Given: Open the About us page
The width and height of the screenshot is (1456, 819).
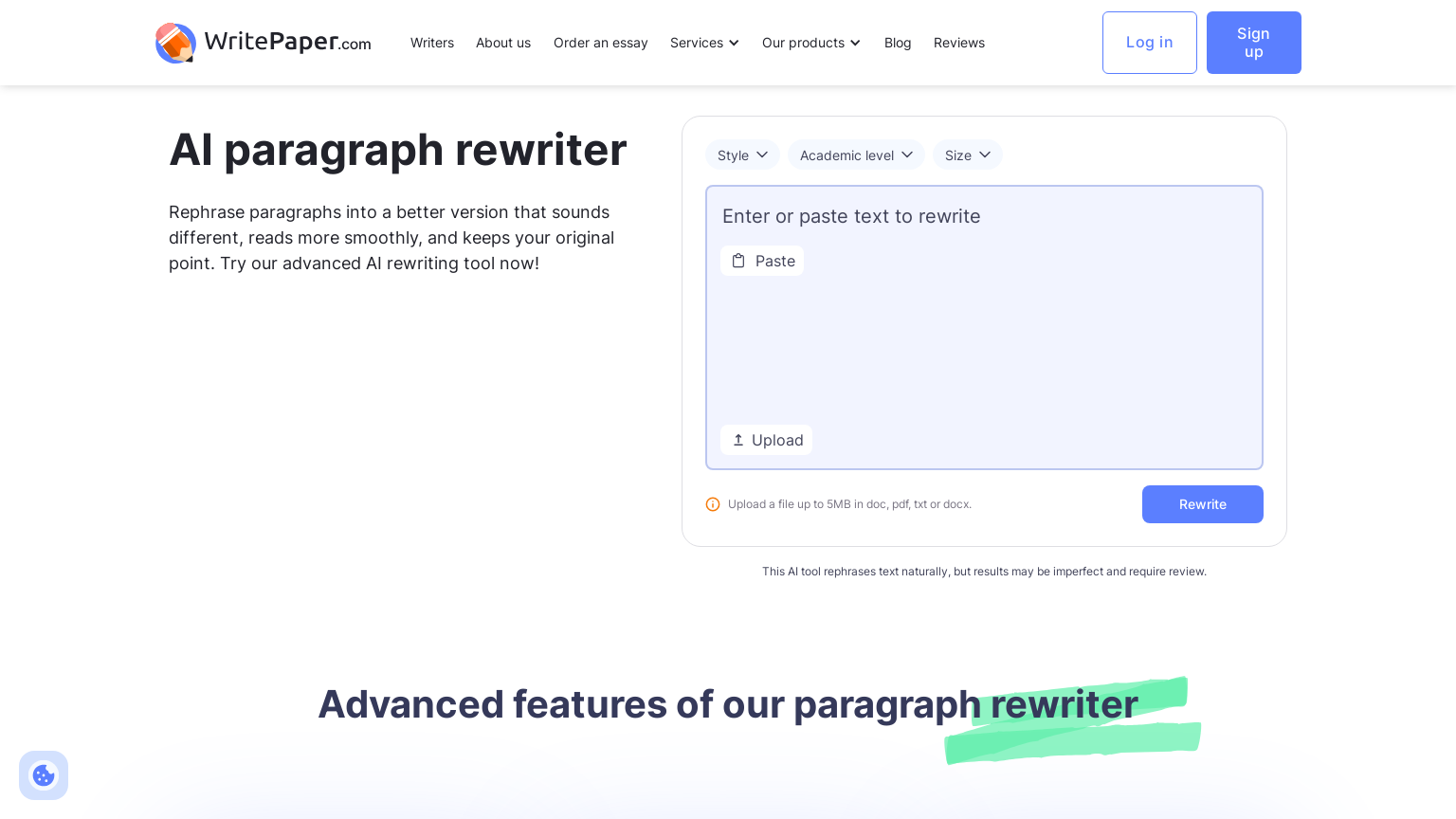Looking at the screenshot, I should click(x=503, y=43).
